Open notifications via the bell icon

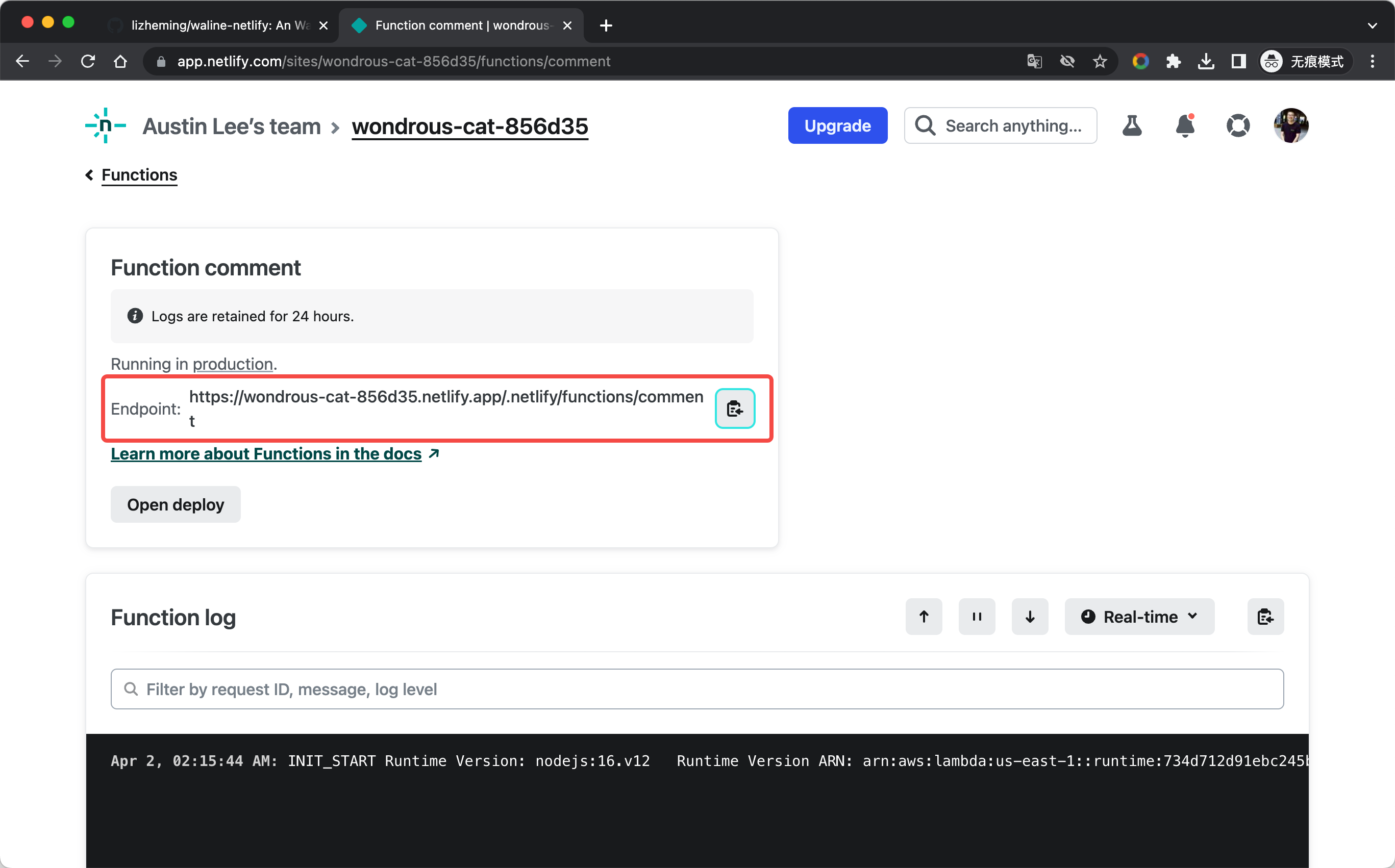pos(1184,126)
